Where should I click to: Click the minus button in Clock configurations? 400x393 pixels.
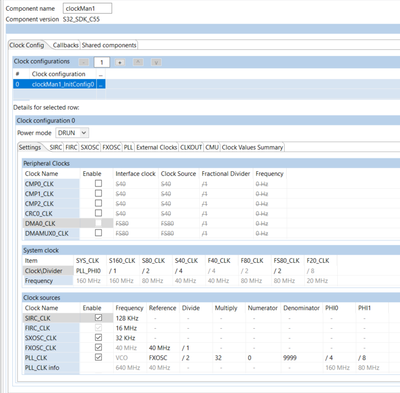pyautogui.click(x=84, y=62)
